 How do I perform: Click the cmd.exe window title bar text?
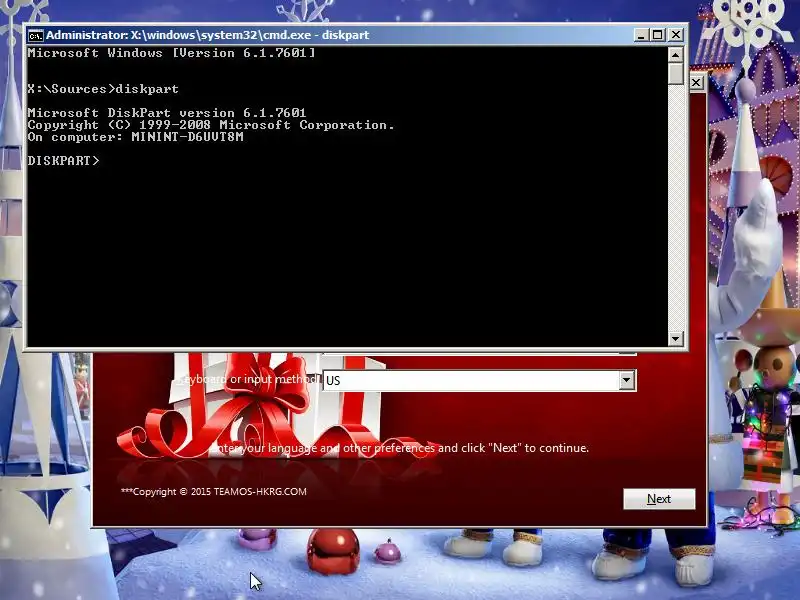click(208, 35)
